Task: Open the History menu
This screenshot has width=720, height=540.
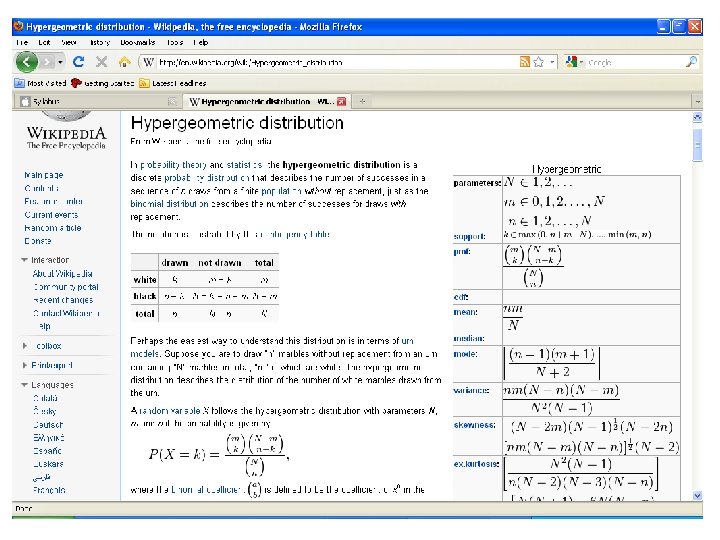Action: tap(100, 42)
